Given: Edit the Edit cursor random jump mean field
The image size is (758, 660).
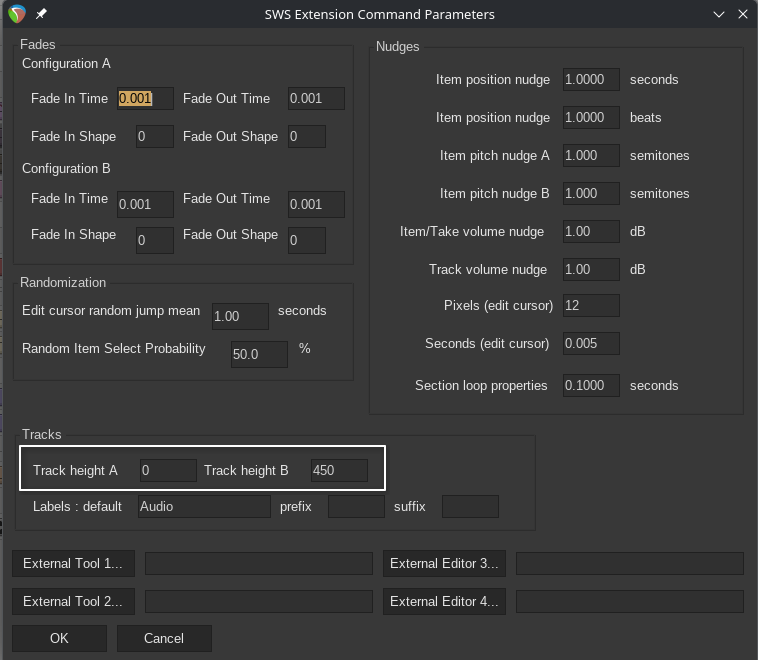Looking at the screenshot, I should (240, 316).
